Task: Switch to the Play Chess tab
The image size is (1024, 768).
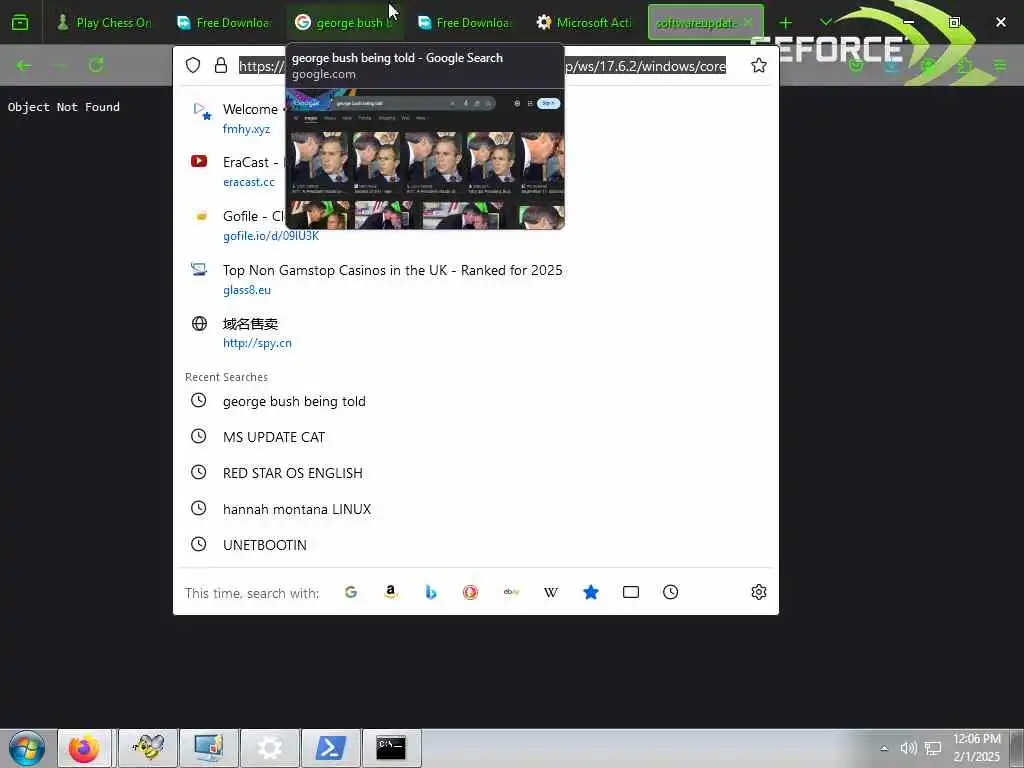Action: [103, 23]
